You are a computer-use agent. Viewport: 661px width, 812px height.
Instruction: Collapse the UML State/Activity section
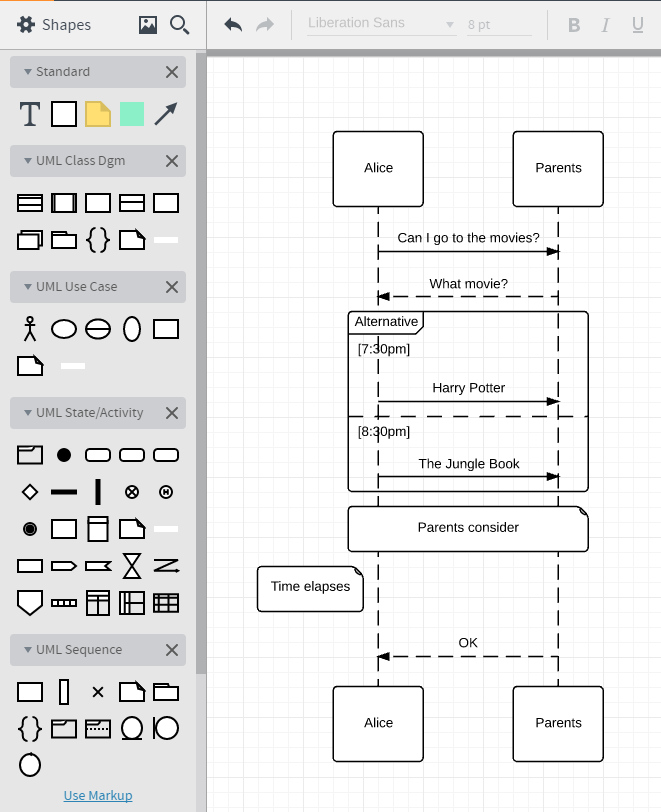(28, 413)
